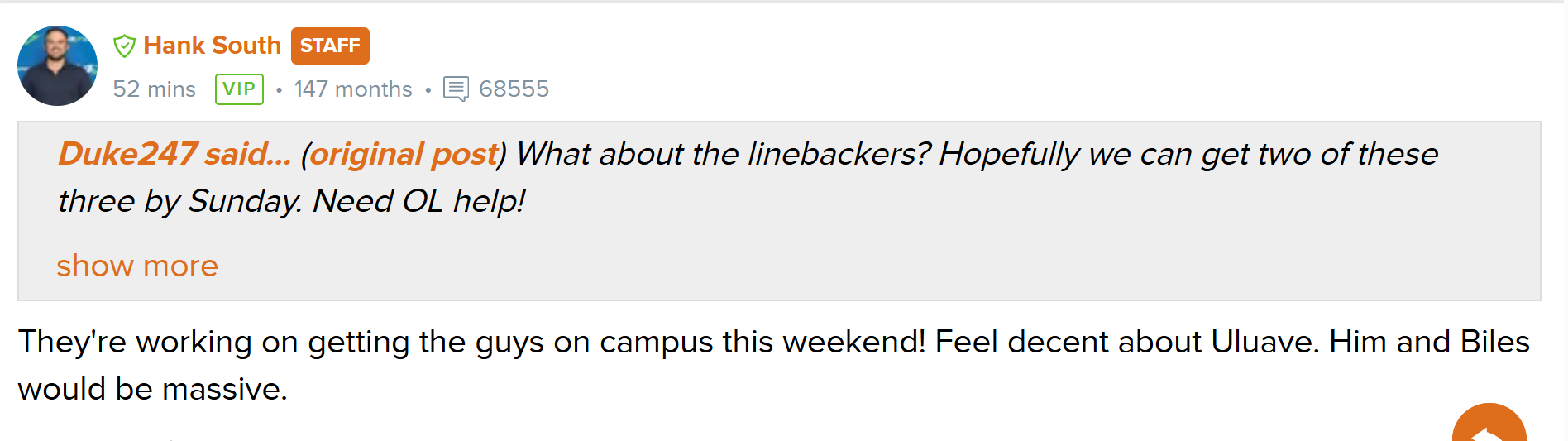
Task: Open the Hank South username link
Action: pyautogui.click(x=212, y=46)
